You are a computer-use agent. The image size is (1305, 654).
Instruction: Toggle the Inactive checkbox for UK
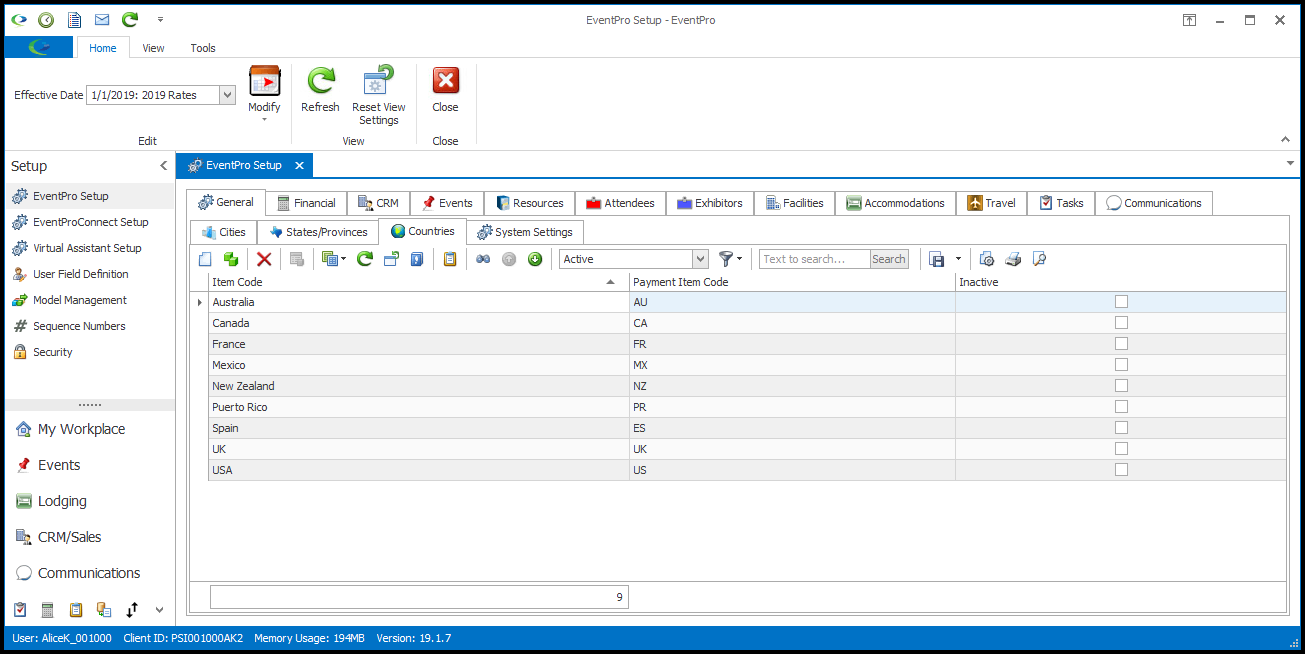click(1121, 449)
